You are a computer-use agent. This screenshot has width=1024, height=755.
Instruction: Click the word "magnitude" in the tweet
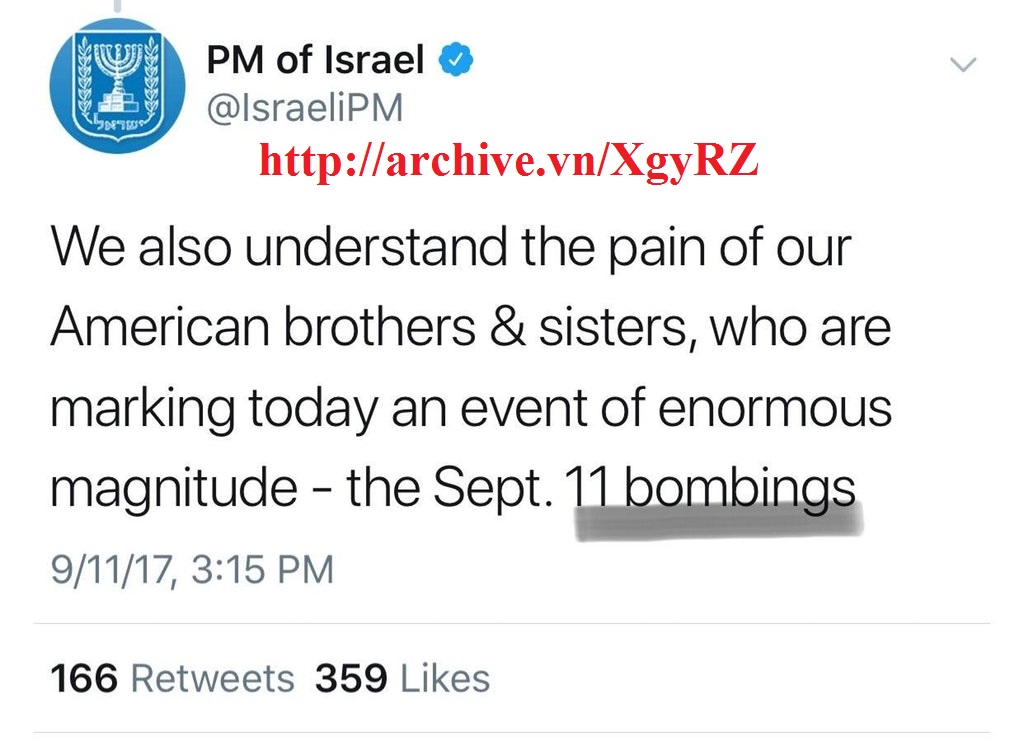pyautogui.click(x=174, y=490)
